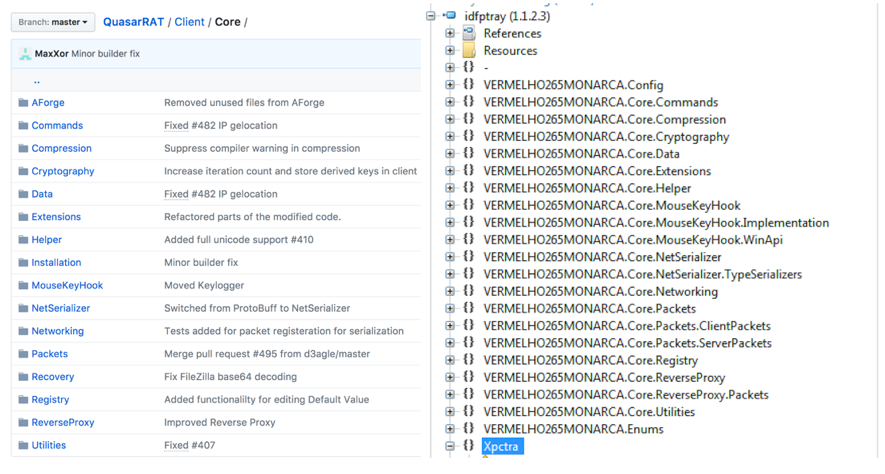Open the Client breadcrumb link

coord(189,22)
